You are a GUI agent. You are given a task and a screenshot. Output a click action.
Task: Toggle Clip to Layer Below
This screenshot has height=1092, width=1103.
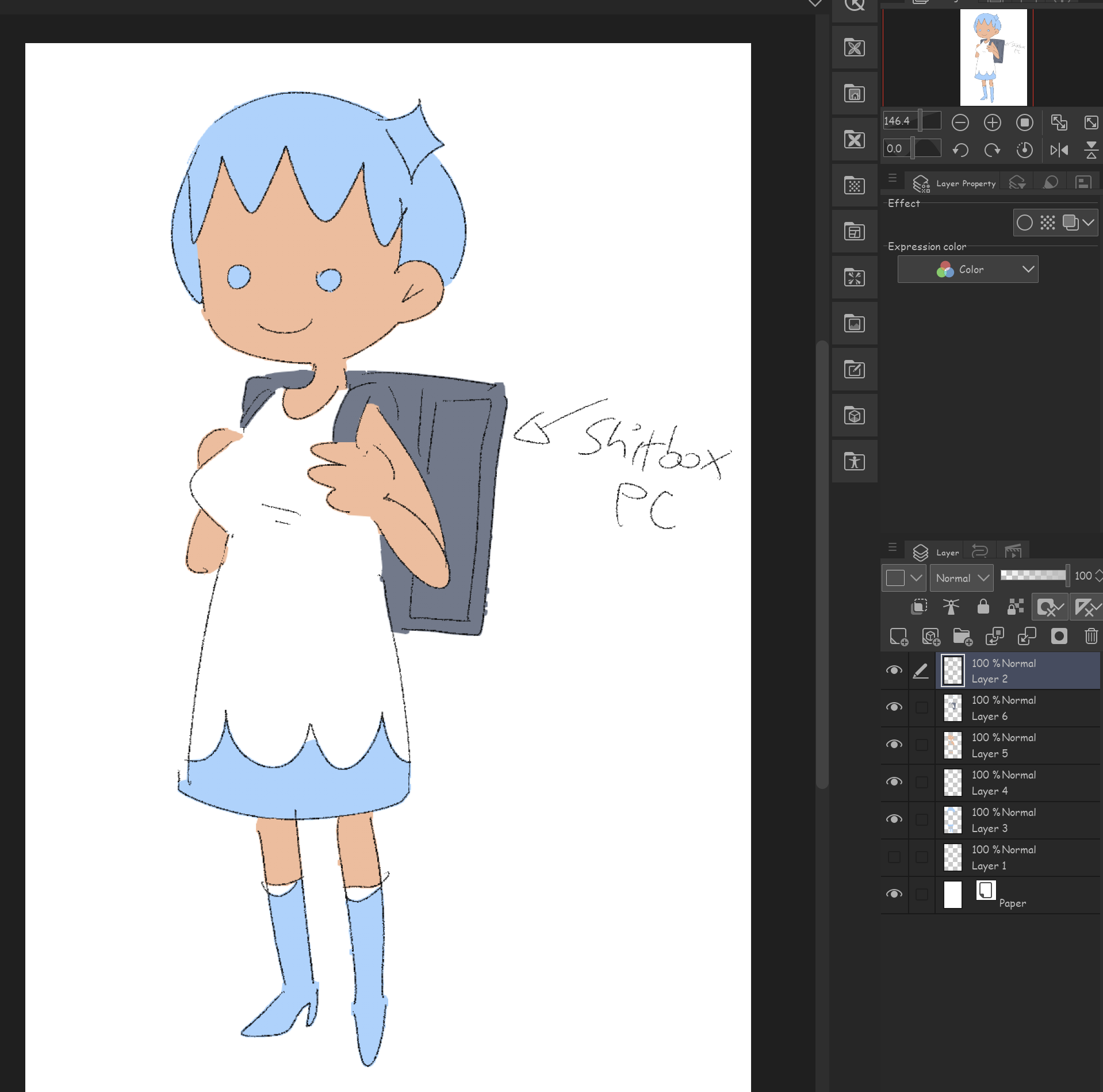click(920, 607)
